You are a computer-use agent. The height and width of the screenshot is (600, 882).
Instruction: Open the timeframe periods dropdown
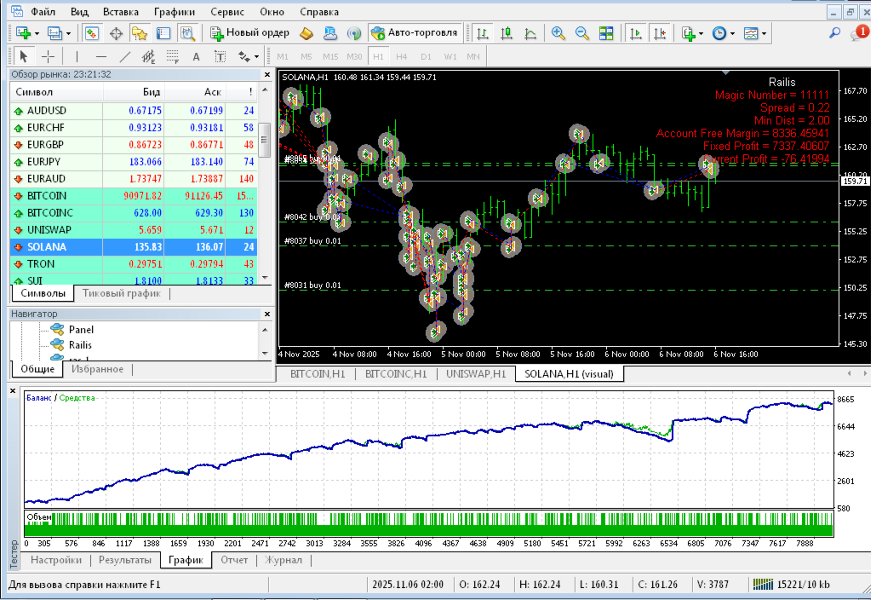pyautogui.click(x=731, y=35)
